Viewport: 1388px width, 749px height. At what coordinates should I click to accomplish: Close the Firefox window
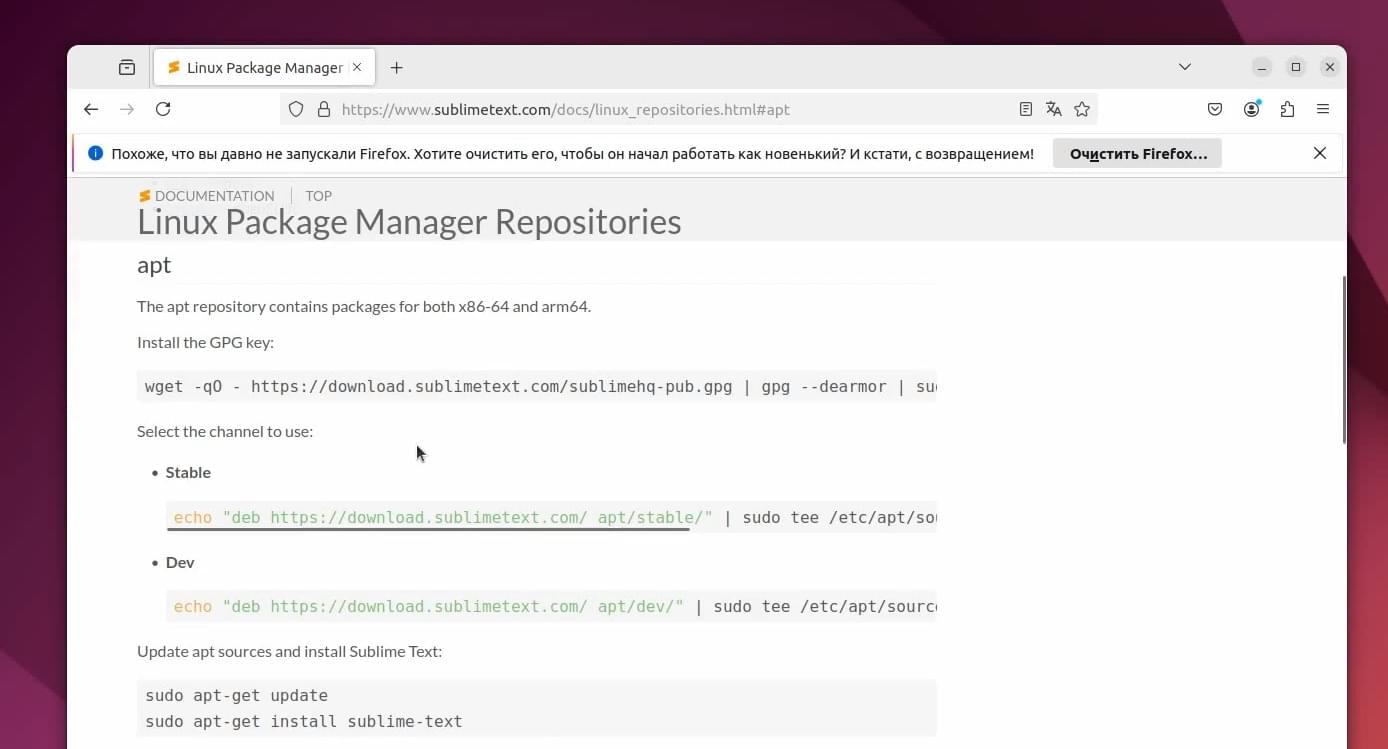(1329, 67)
